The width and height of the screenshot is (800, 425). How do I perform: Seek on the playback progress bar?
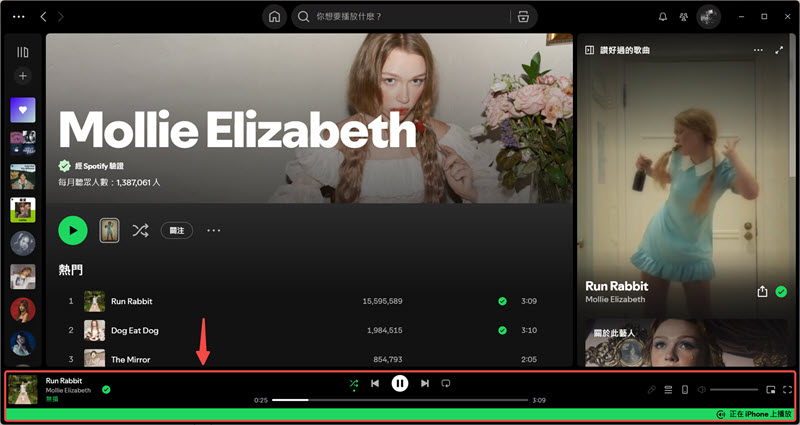point(400,400)
